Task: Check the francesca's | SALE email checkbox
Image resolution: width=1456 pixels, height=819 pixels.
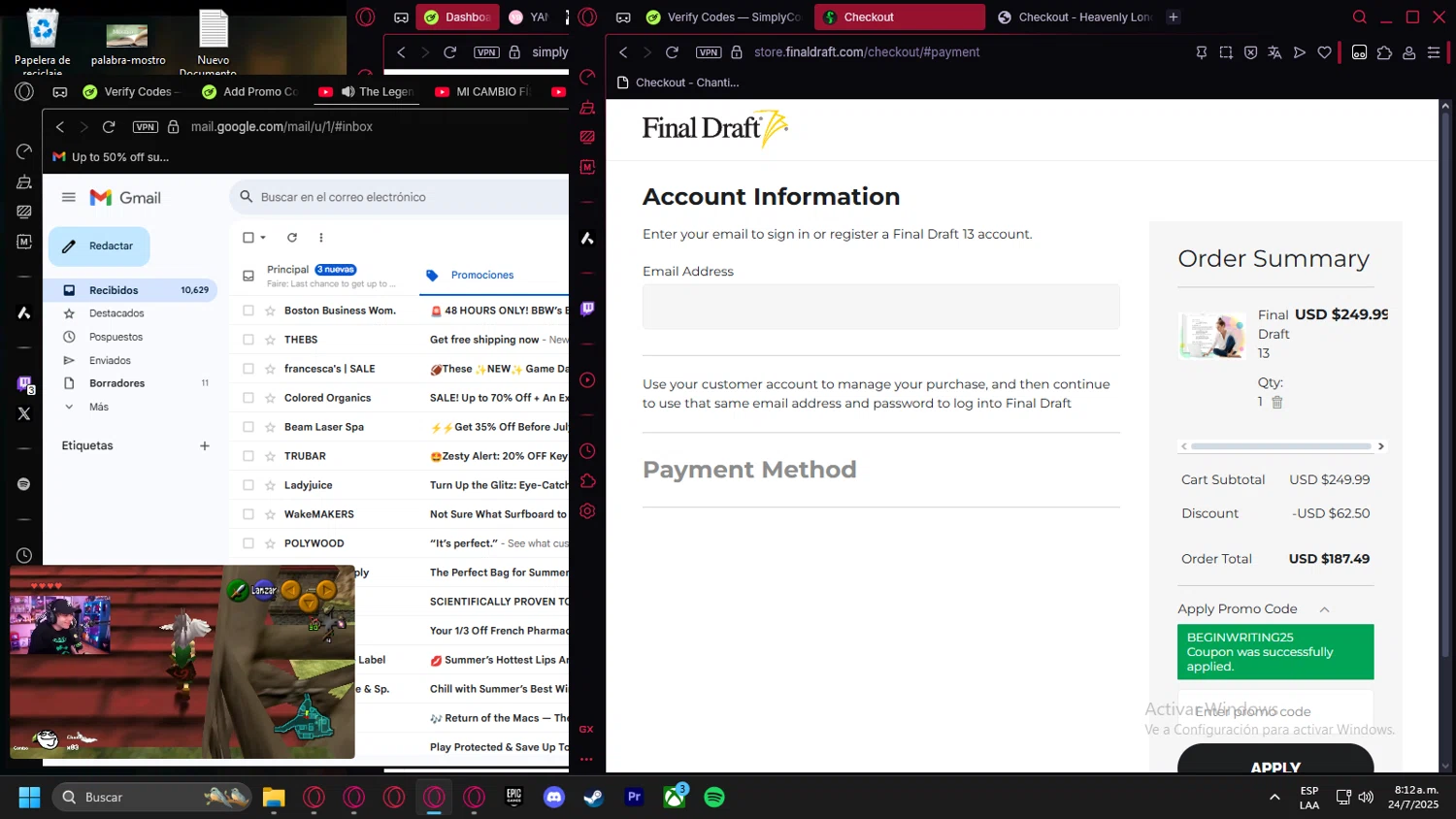Action: pos(248,369)
